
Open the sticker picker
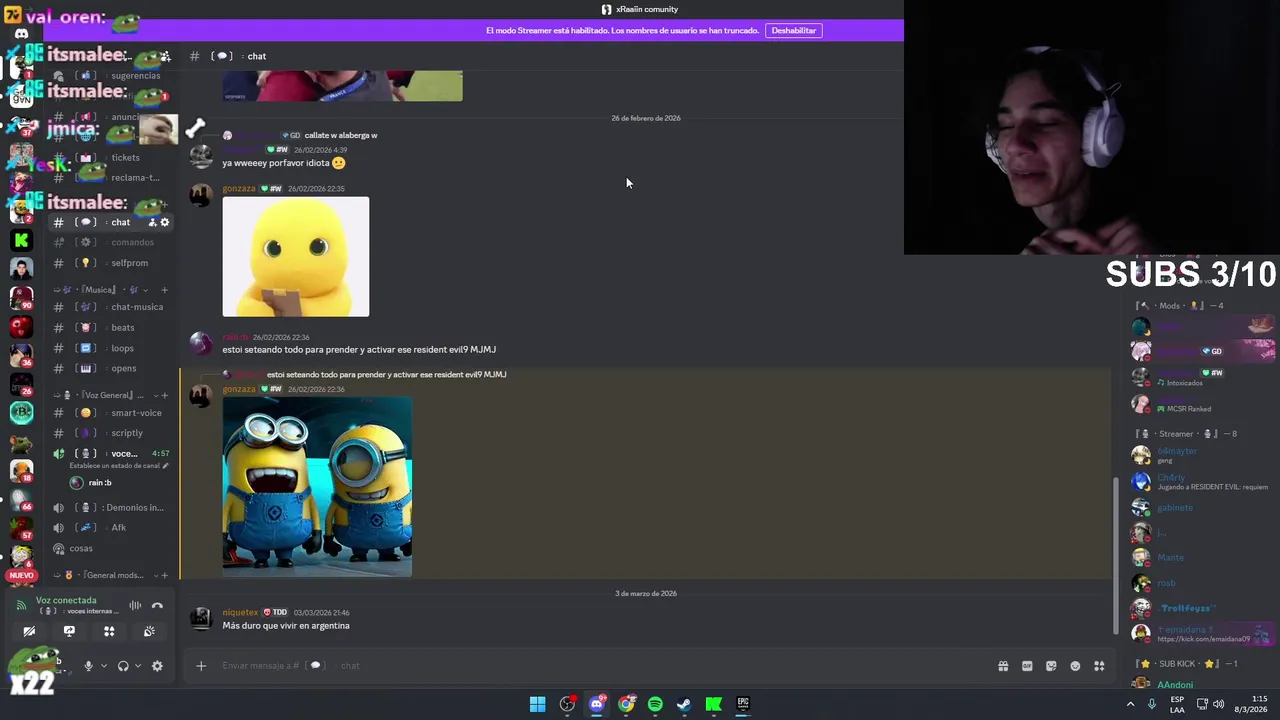click(x=1051, y=666)
